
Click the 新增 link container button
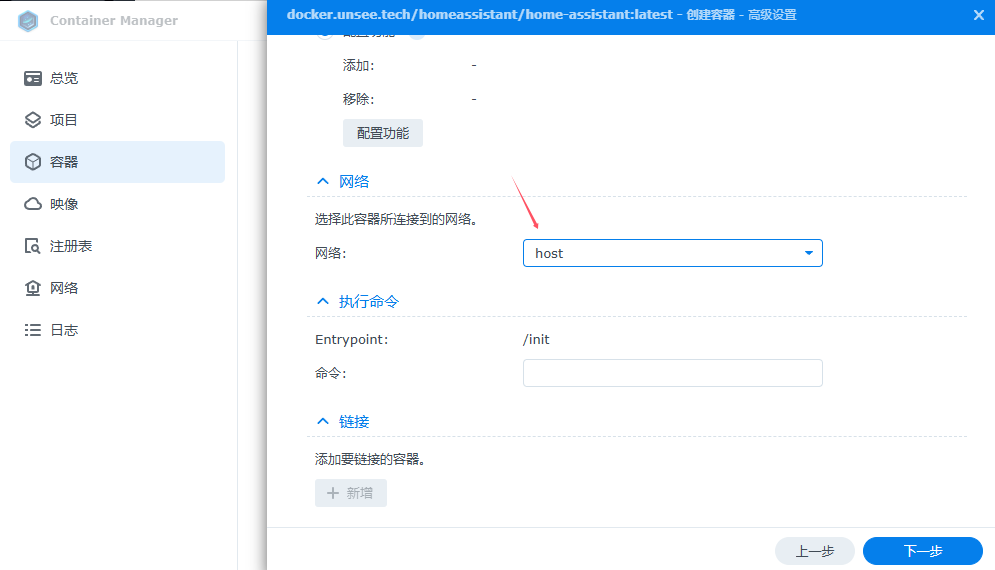click(351, 493)
